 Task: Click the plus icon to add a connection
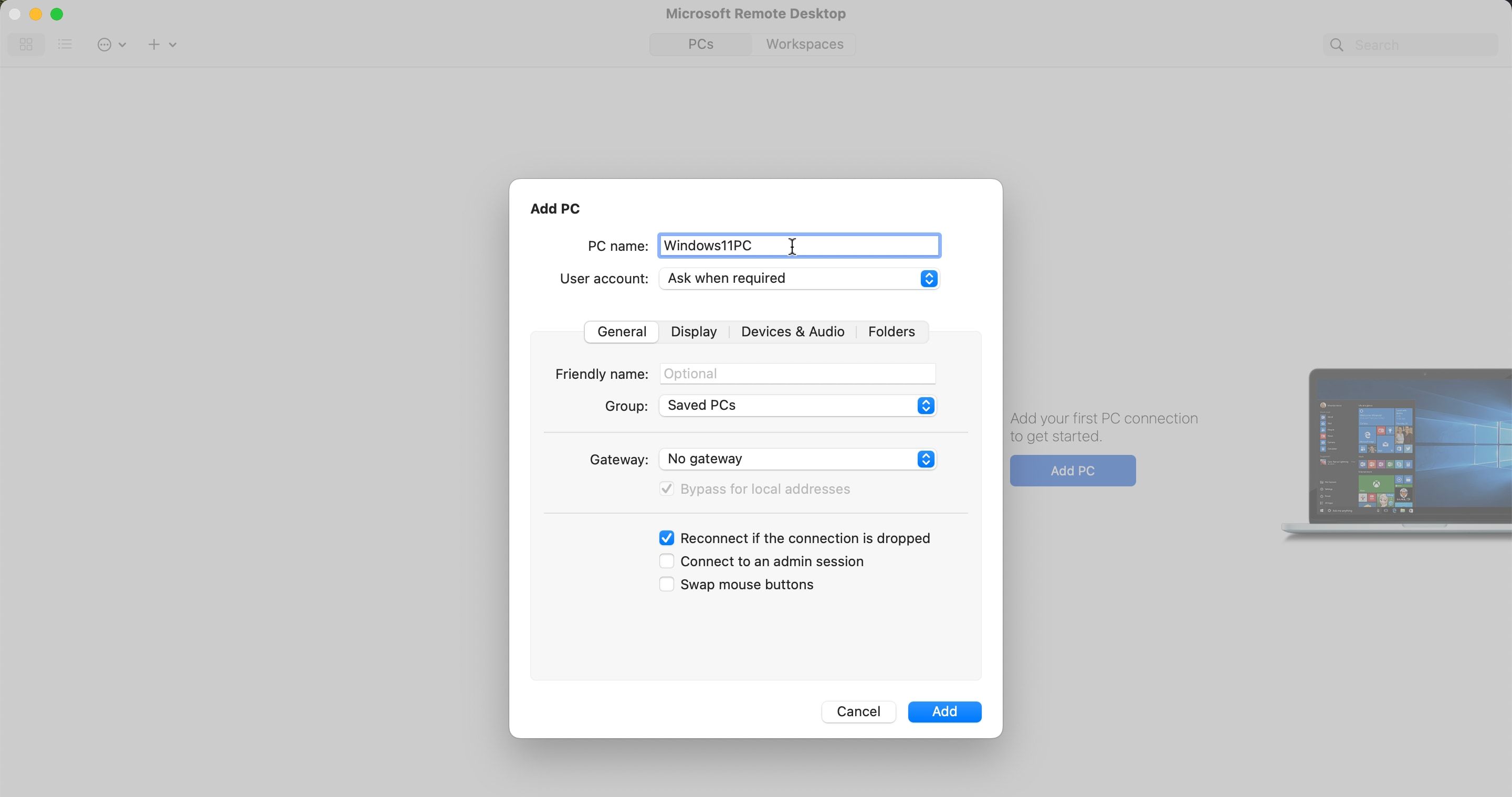tap(154, 45)
